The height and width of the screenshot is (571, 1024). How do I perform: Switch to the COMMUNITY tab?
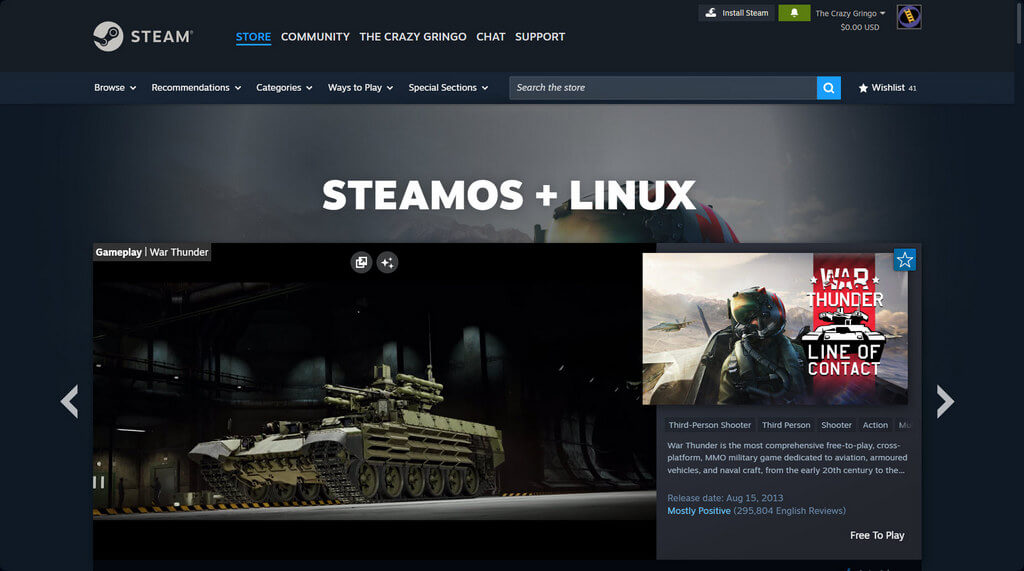tap(315, 37)
